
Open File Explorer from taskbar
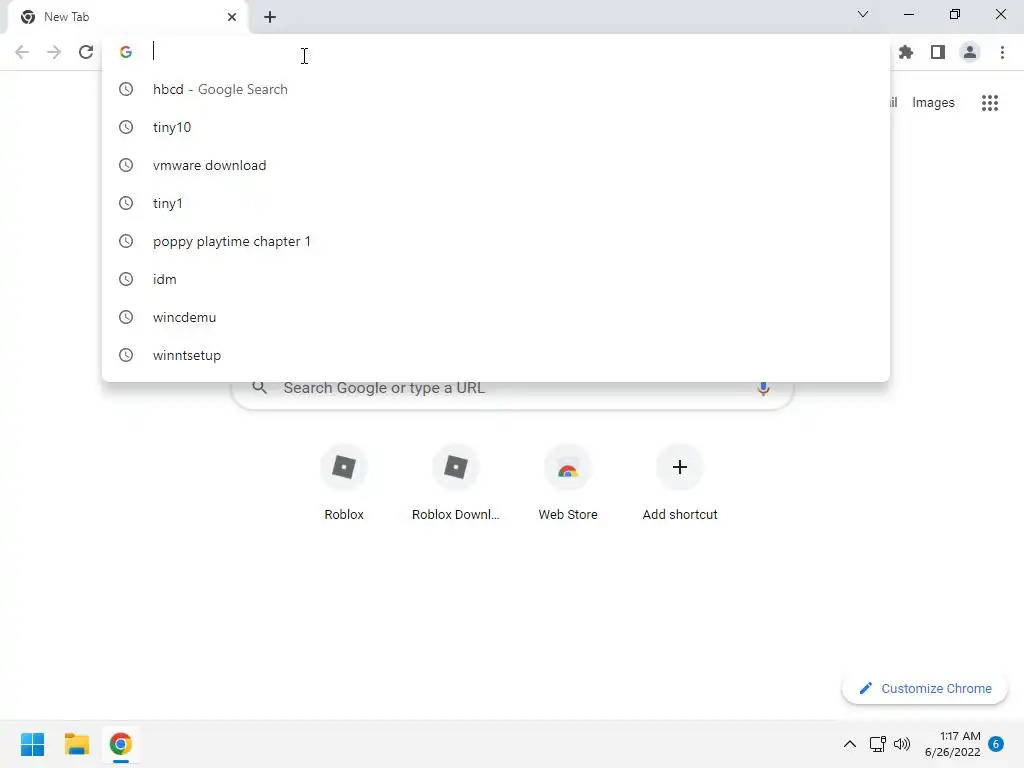tap(77, 744)
